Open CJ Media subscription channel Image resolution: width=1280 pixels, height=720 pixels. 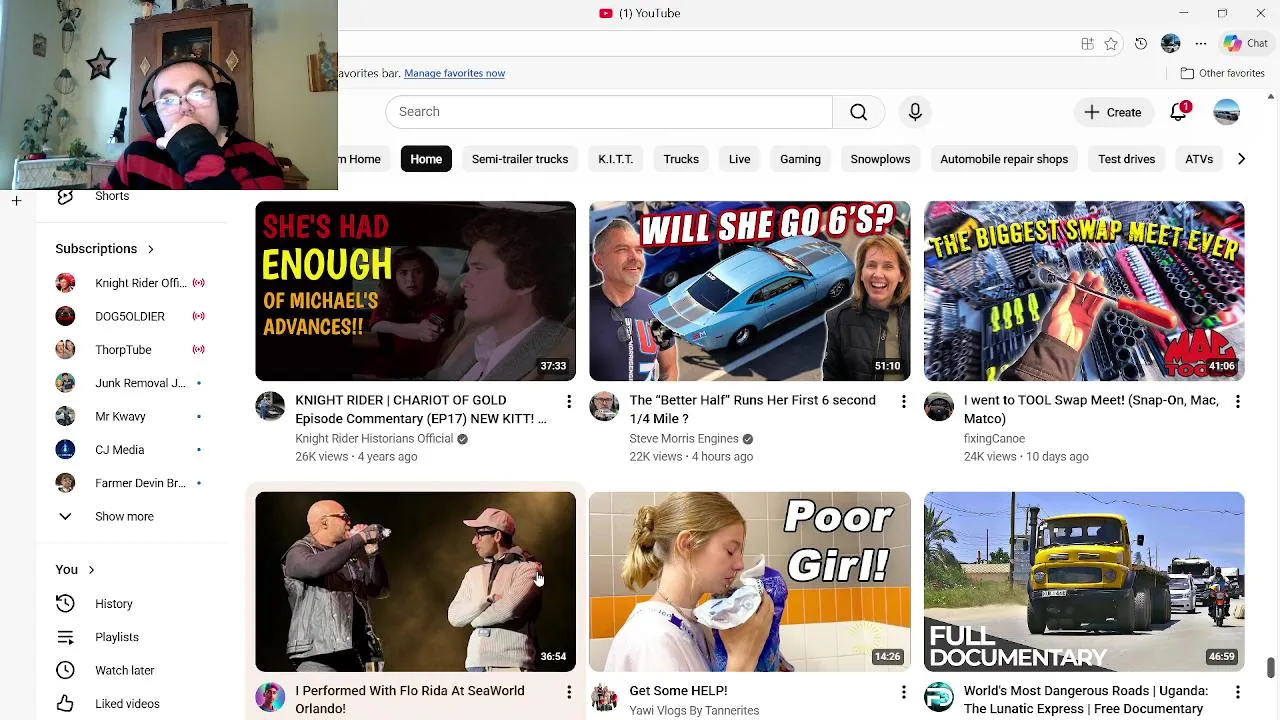pyautogui.click(x=130, y=450)
